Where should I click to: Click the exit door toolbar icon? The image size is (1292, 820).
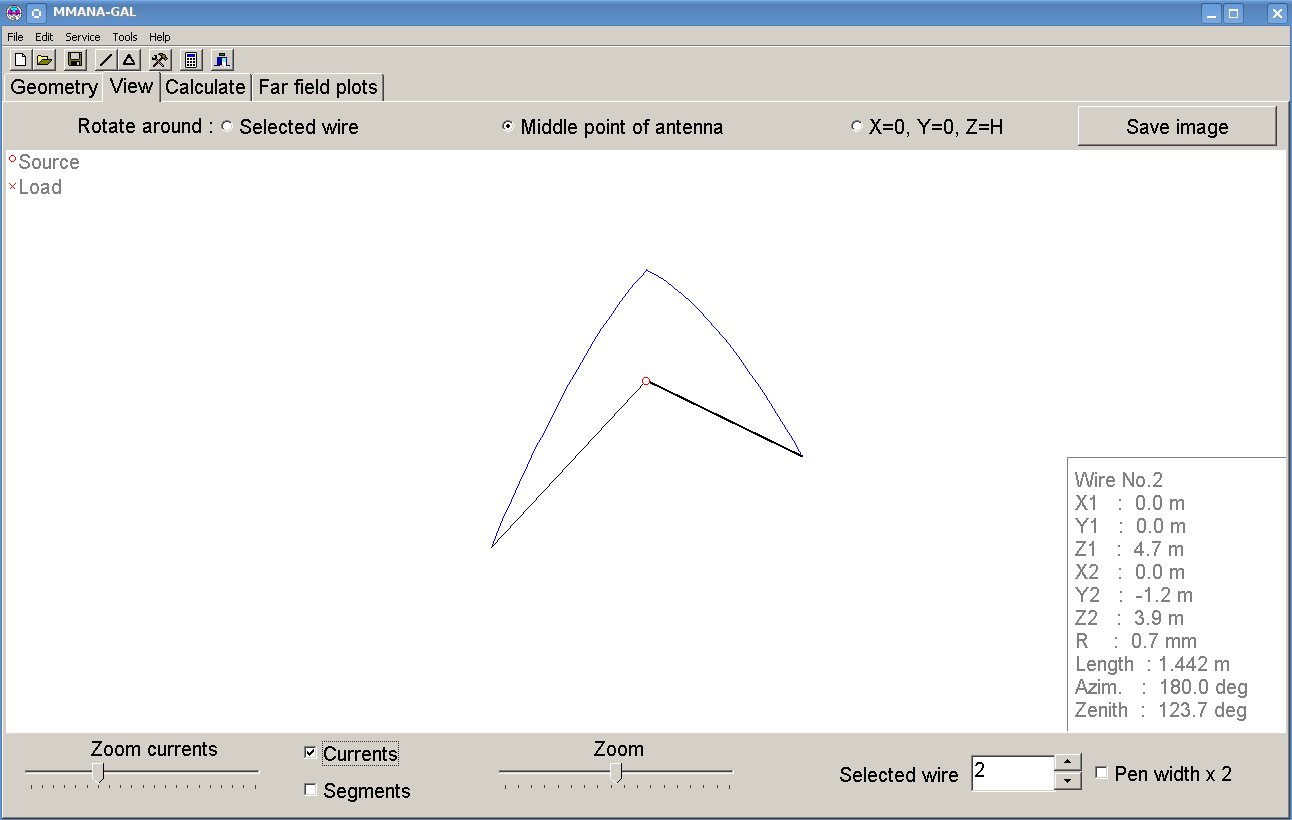[x=221, y=60]
